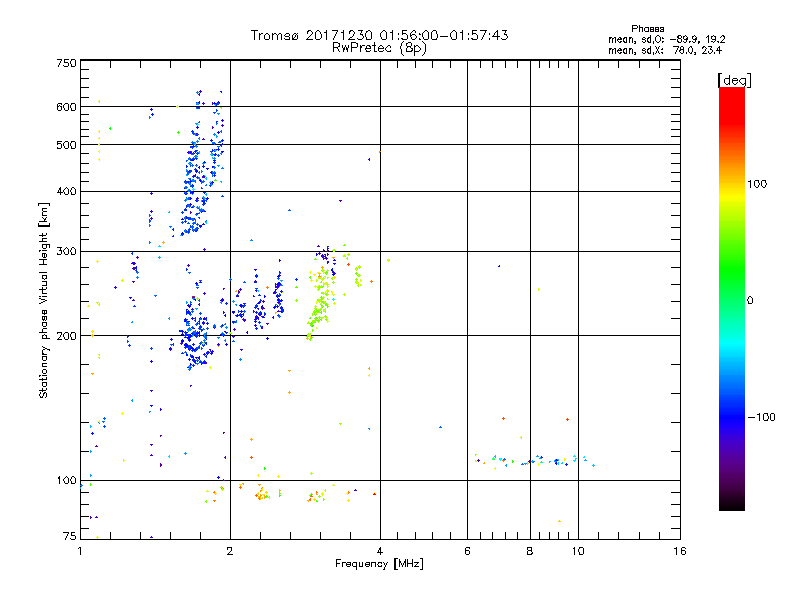Click the colorbar tick label '100'

[757, 184]
